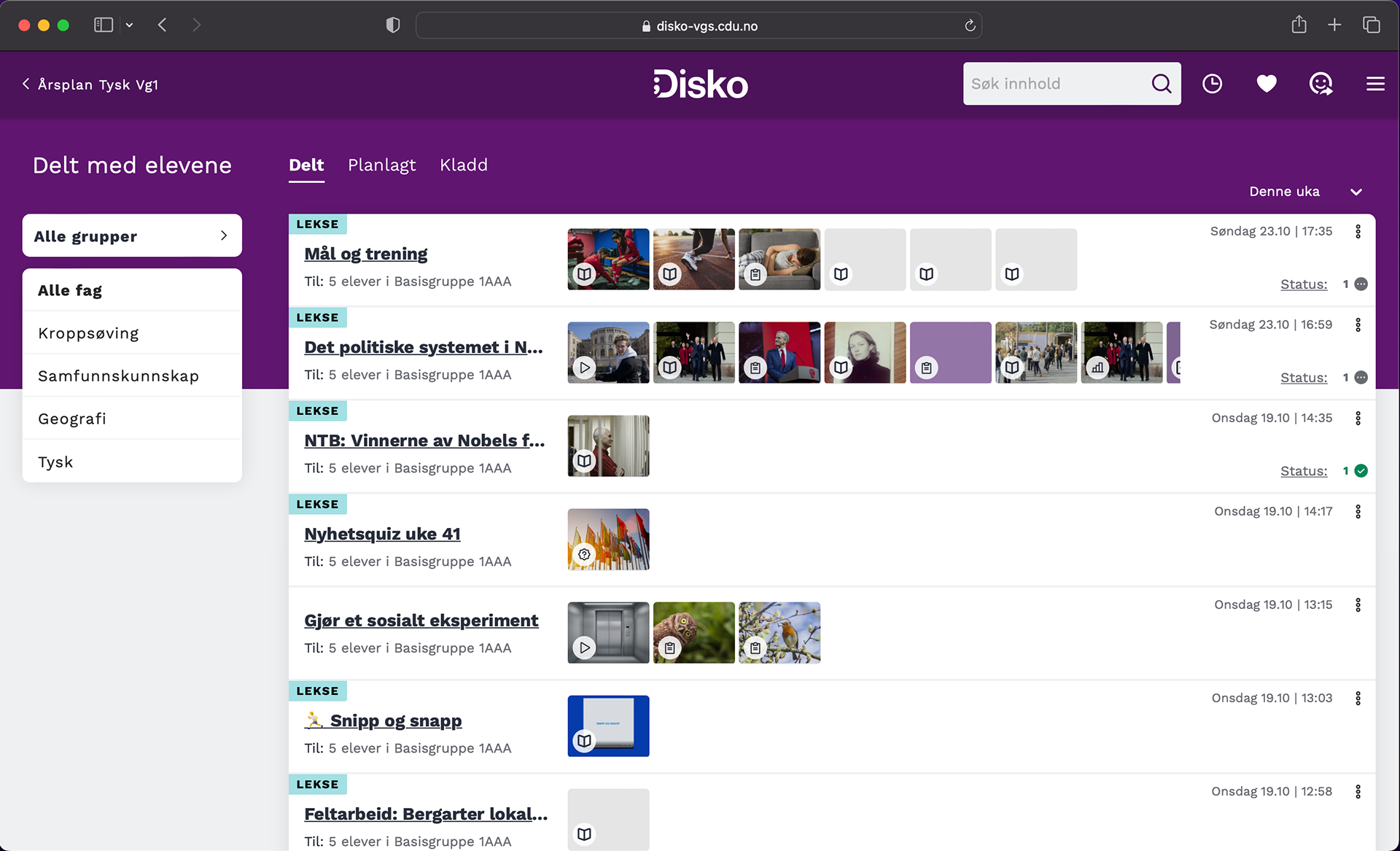Viewport: 1400px width, 851px height.
Task: Show Safari tab overview icon
Action: [x=1371, y=25]
